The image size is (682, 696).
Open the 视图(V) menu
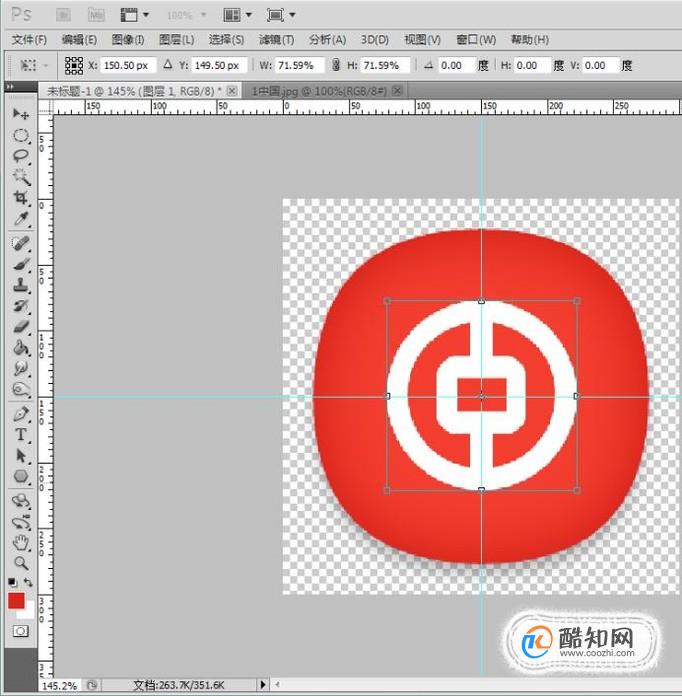coord(422,40)
